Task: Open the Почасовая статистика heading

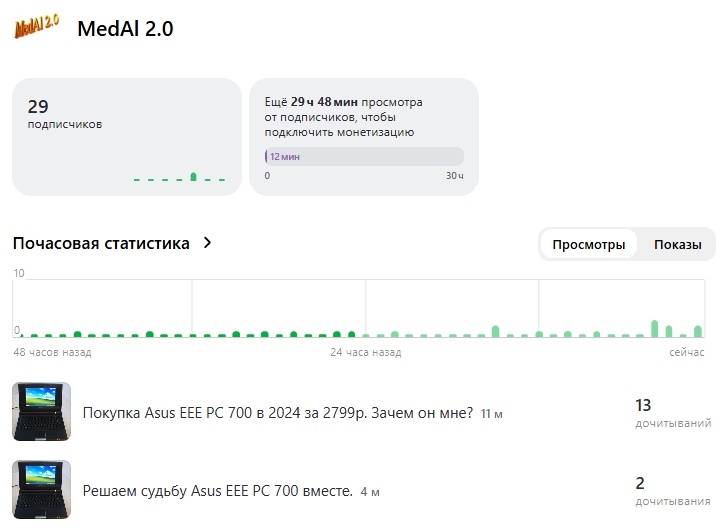Action: (x=101, y=243)
